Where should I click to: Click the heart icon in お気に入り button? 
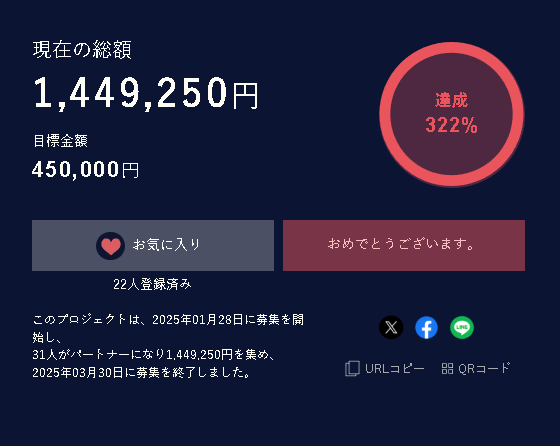pyautogui.click(x=110, y=246)
